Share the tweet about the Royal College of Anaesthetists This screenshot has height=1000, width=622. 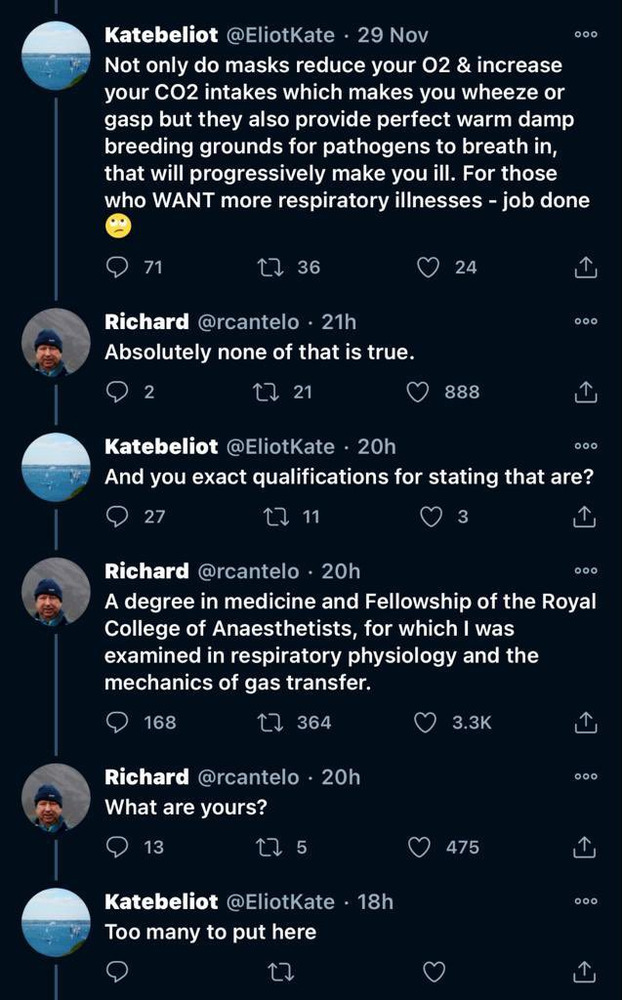[585, 722]
